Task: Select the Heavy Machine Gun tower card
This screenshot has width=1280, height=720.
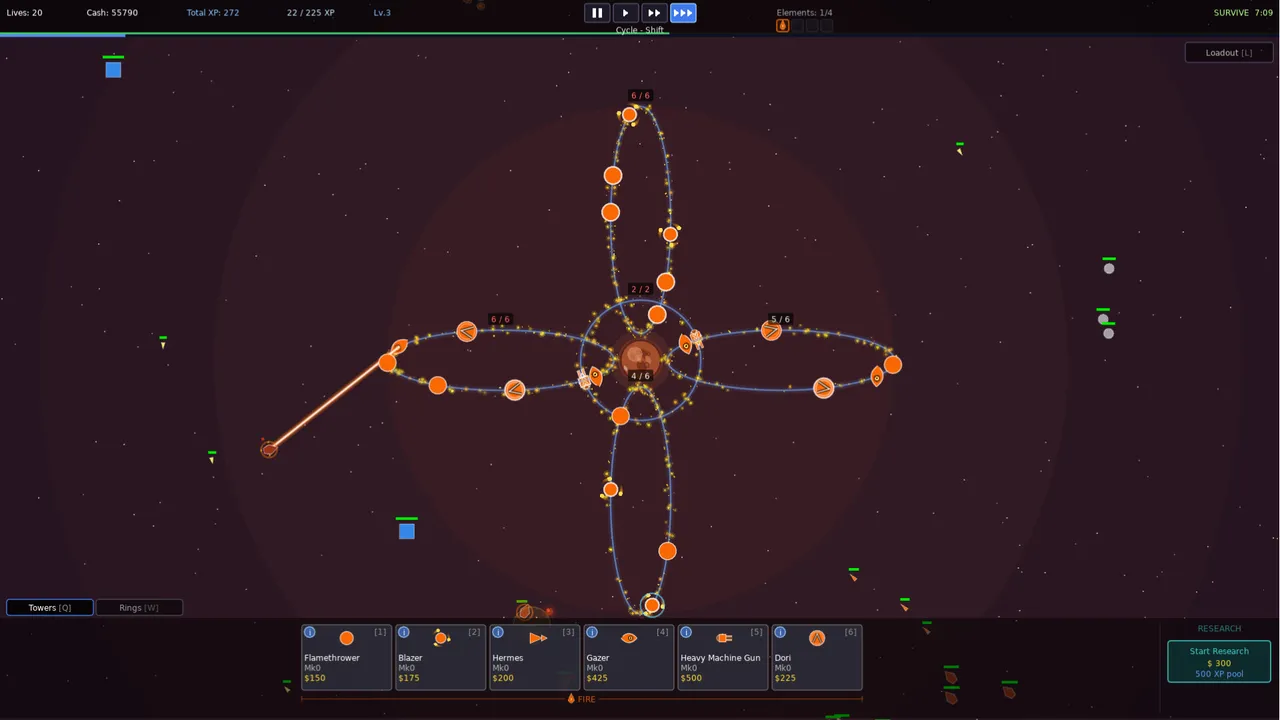Action: pyautogui.click(x=722, y=657)
